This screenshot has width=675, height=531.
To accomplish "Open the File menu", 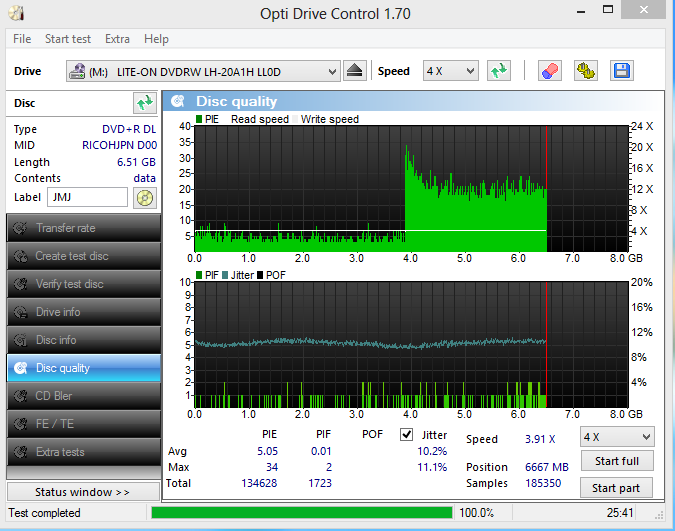I will point(22,39).
